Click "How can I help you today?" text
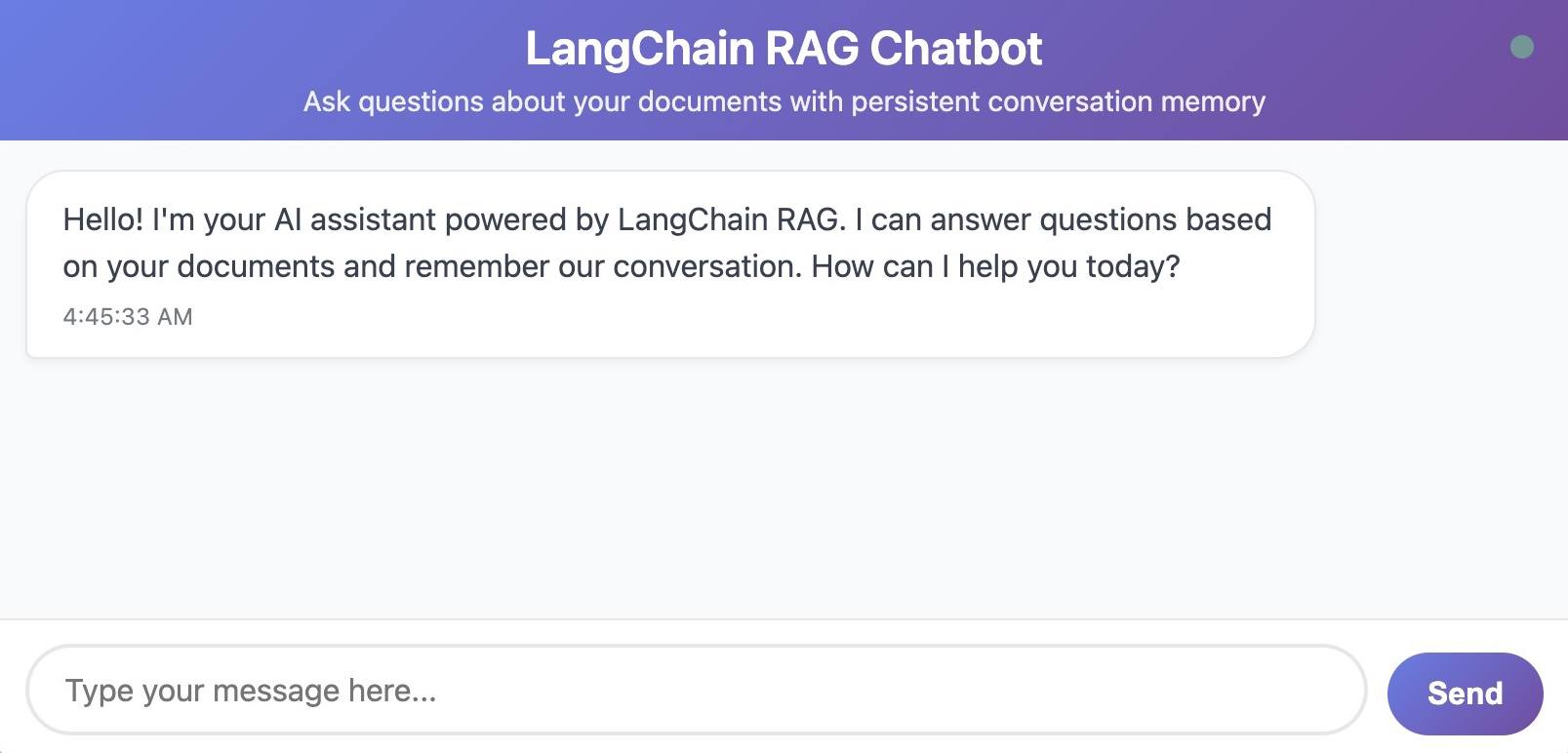 tap(995, 266)
